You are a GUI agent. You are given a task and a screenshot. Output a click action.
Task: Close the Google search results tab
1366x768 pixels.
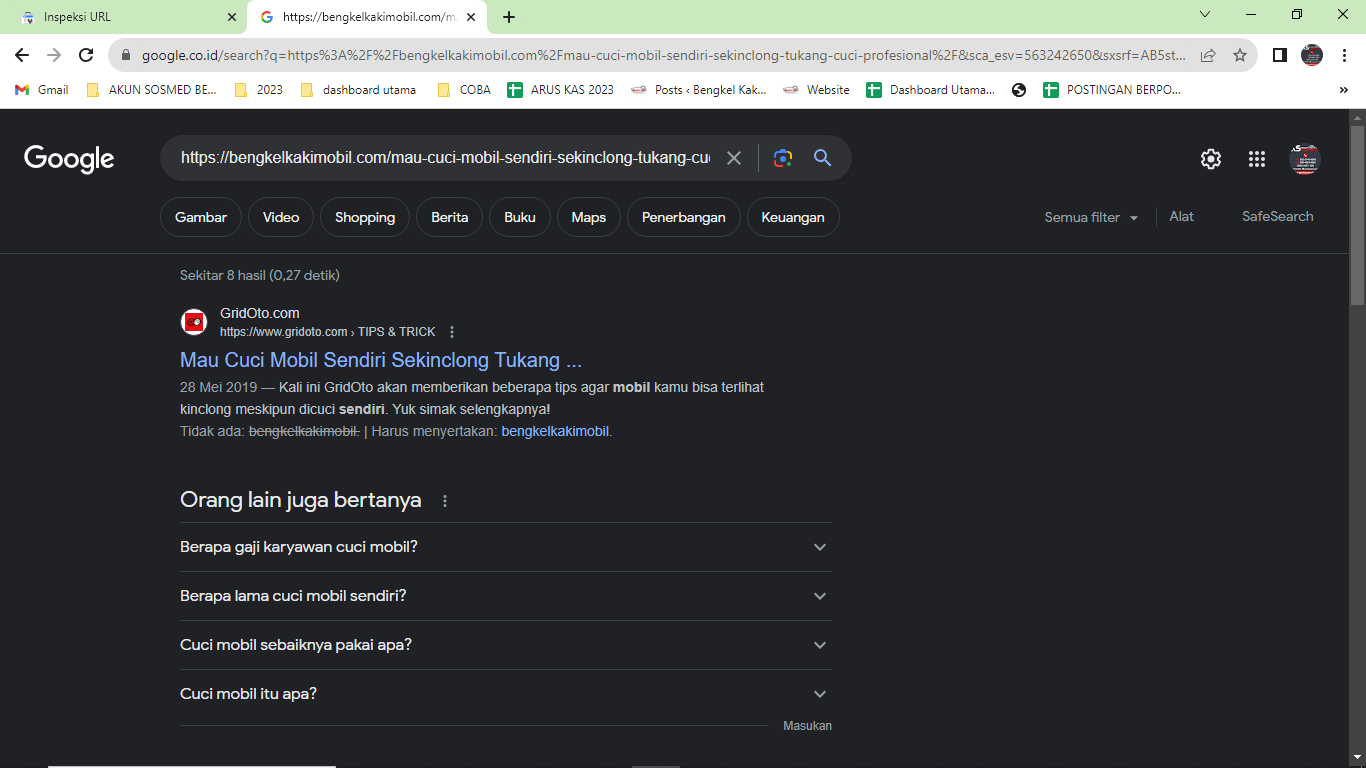pos(471,17)
